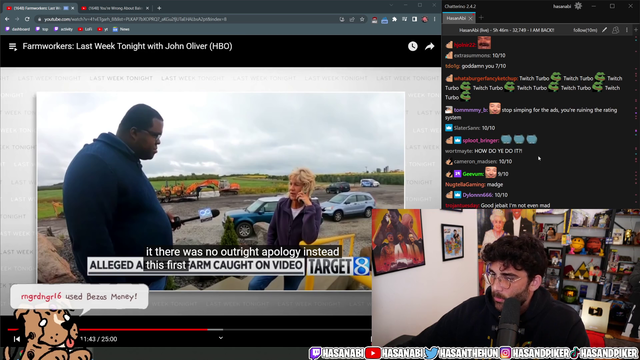Expand the chevron below the video player
The image size is (640, 360).
[220, 338]
